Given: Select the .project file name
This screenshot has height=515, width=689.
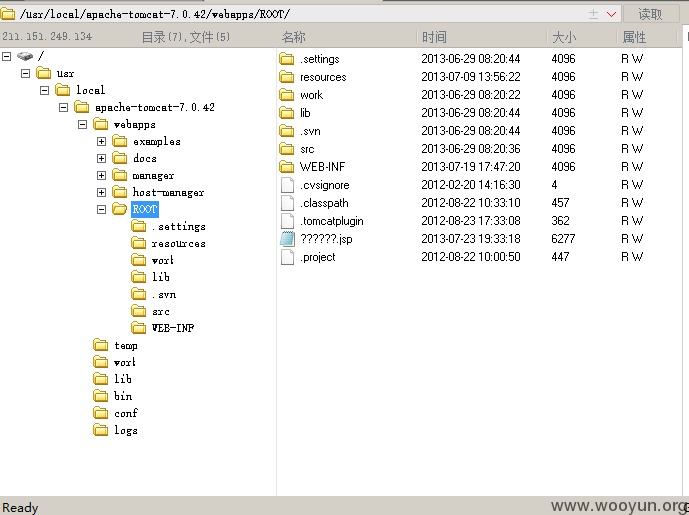Looking at the screenshot, I should tap(318, 257).
